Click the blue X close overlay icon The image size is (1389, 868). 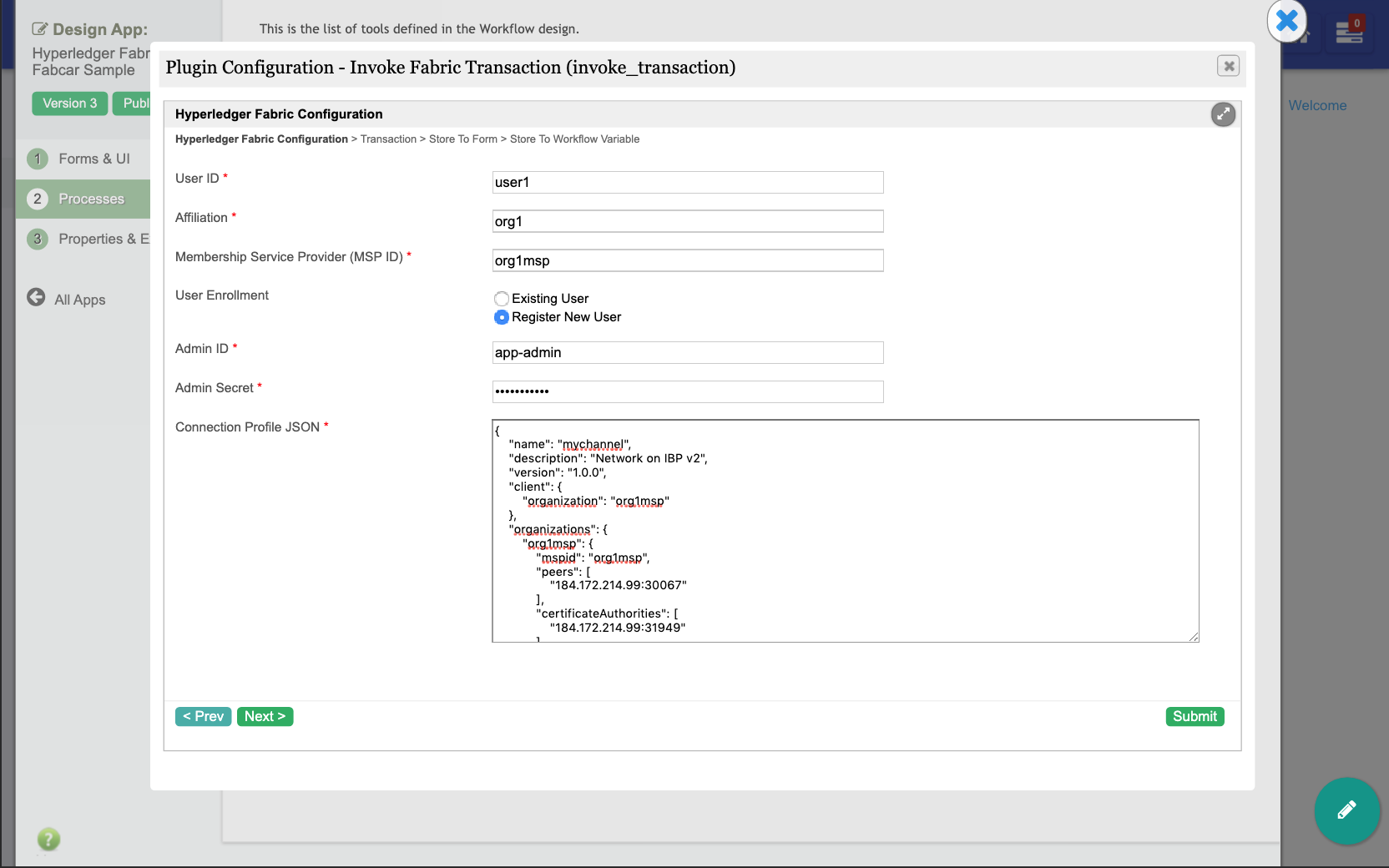coord(1286,21)
